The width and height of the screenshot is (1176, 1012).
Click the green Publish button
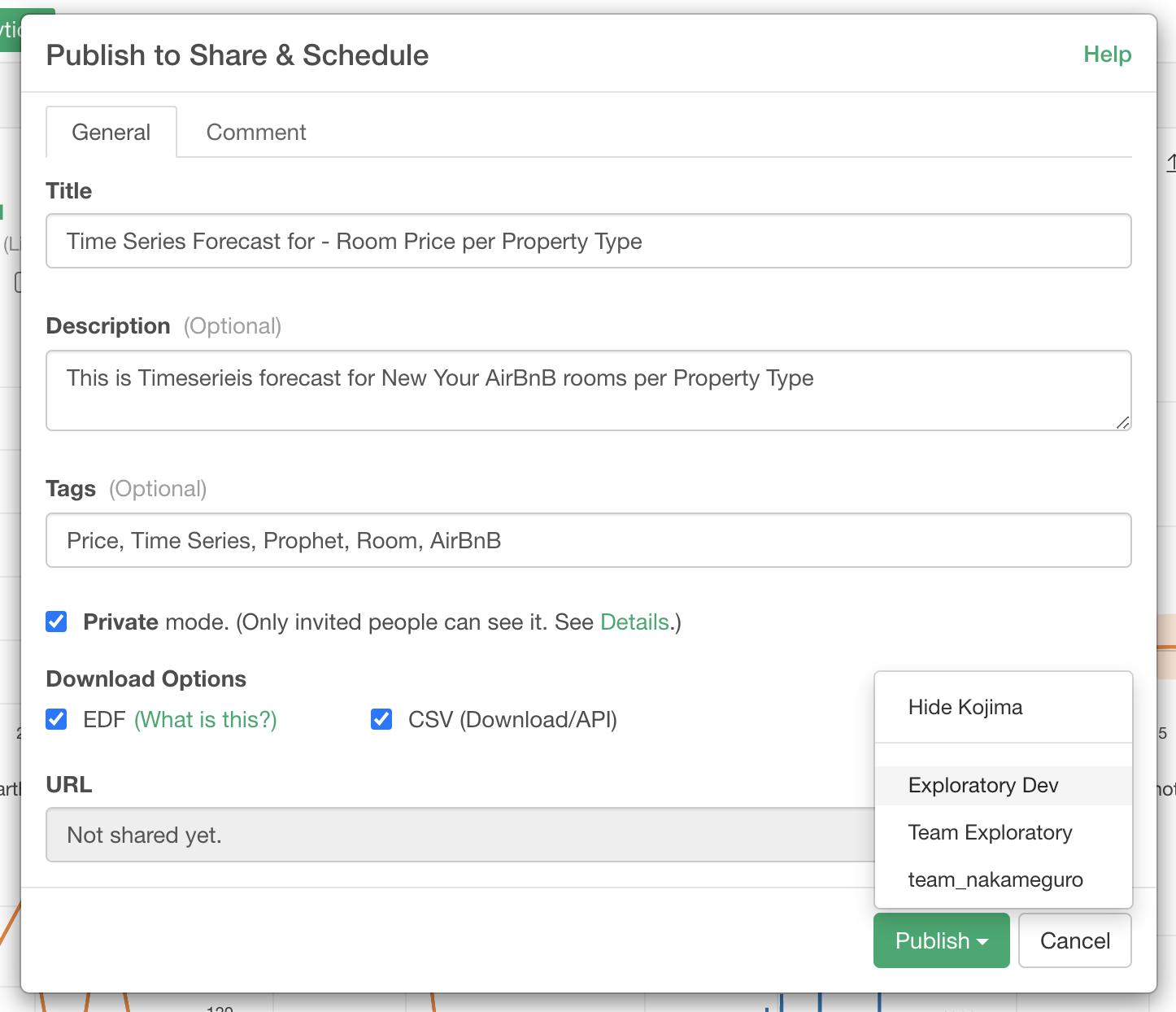[932, 940]
